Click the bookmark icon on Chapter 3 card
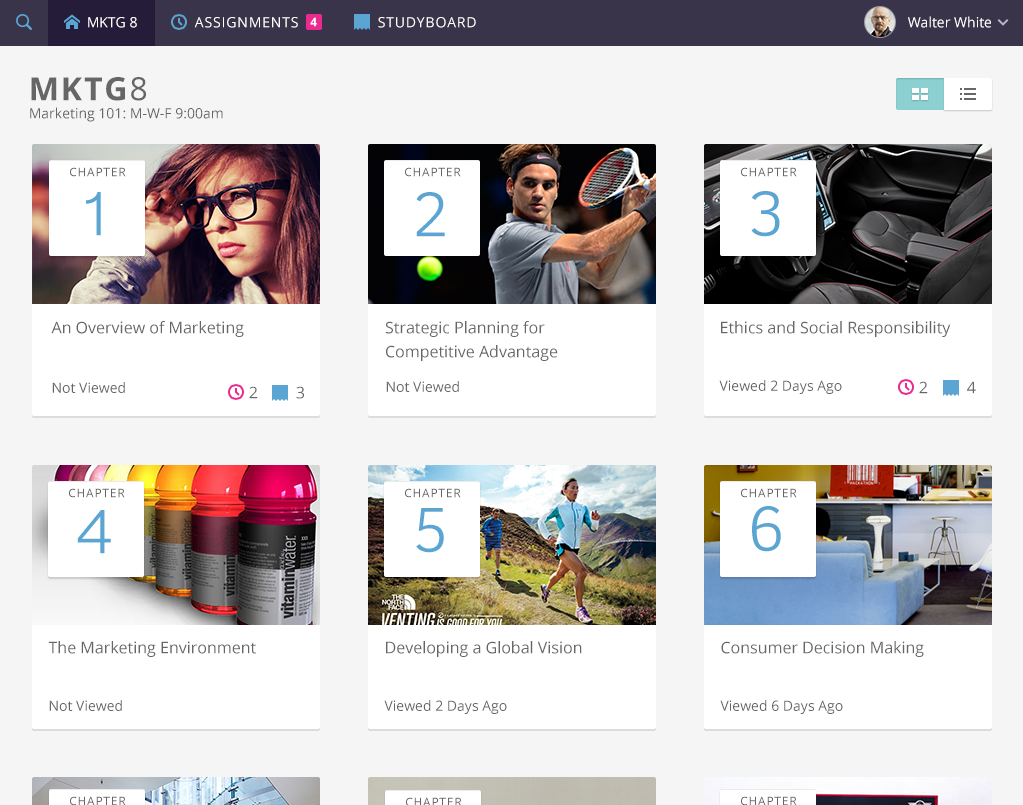This screenshot has height=805, width=1023. (x=951, y=388)
